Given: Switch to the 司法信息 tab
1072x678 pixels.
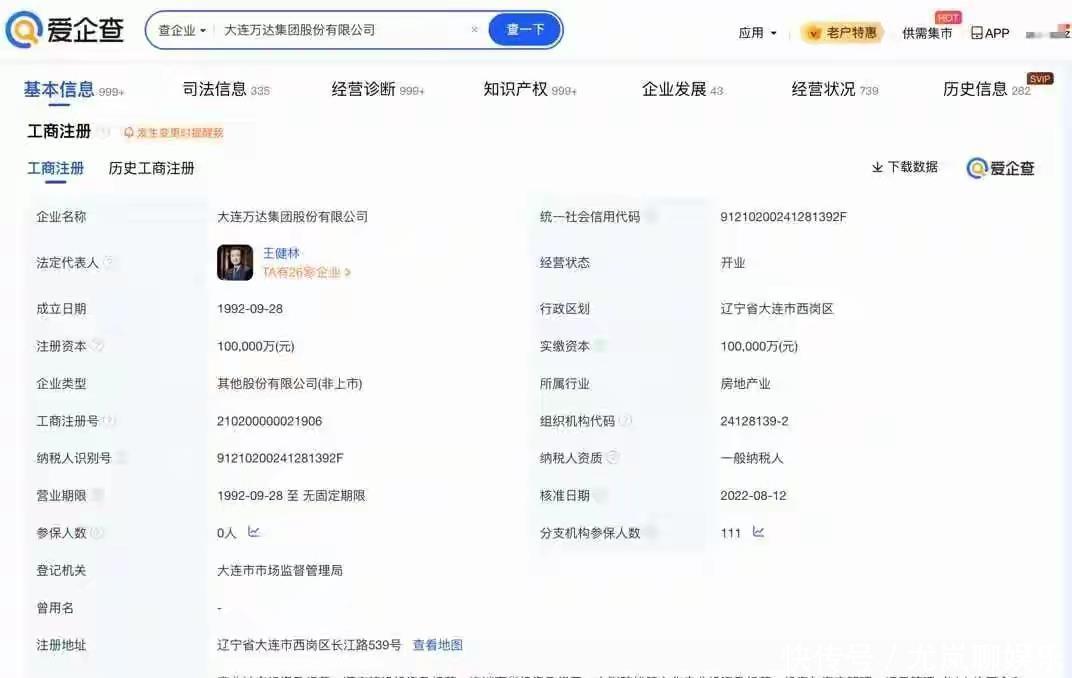Looking at the screenshot, I should [x=214, y=89].
